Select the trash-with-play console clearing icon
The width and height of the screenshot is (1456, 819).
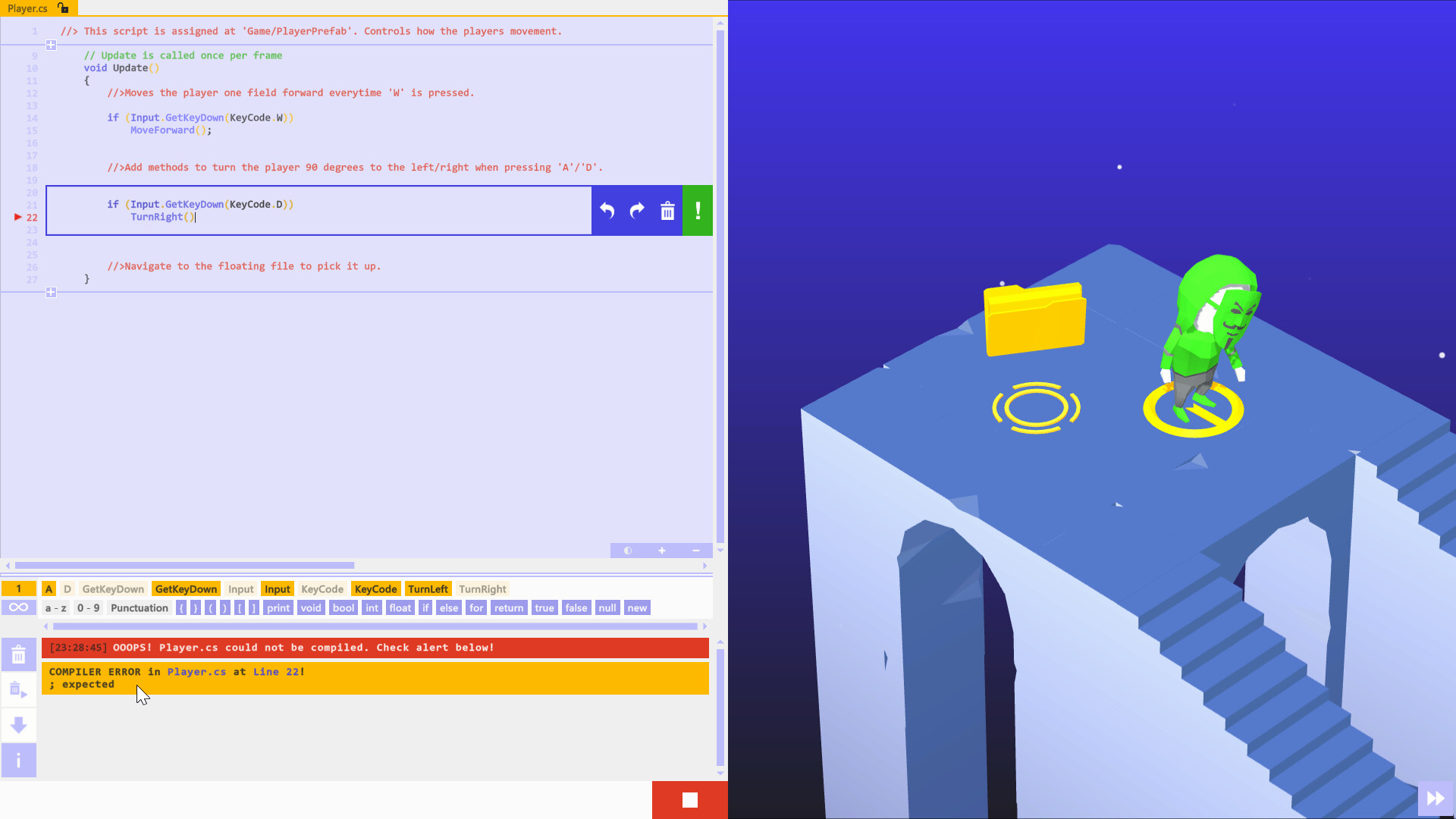18,689
